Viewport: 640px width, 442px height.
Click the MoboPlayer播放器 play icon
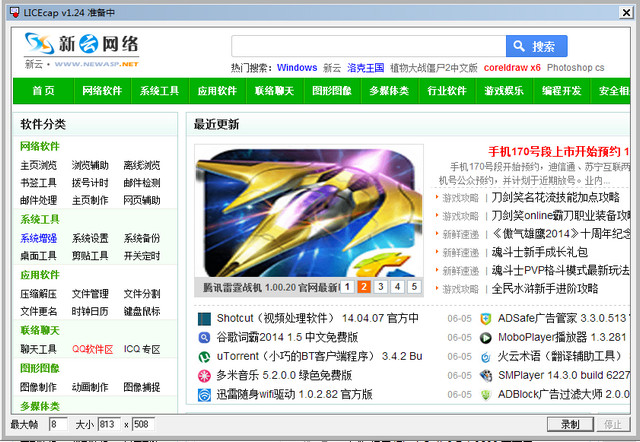pos(485,338)
